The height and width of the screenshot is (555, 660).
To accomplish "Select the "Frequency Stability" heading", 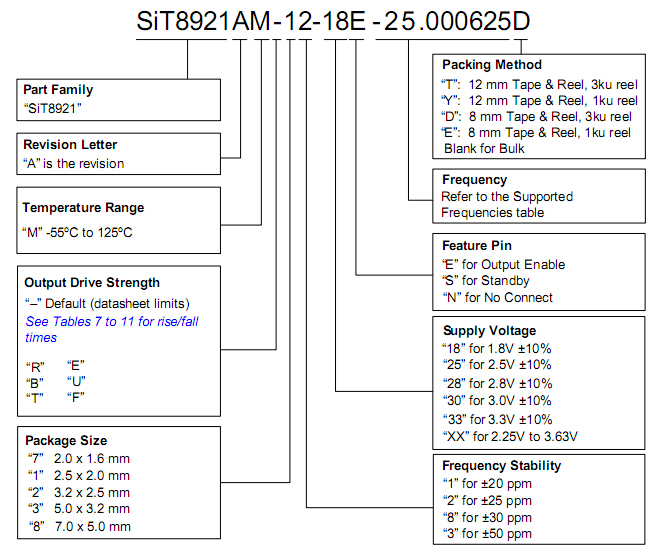I will point(502,465).
